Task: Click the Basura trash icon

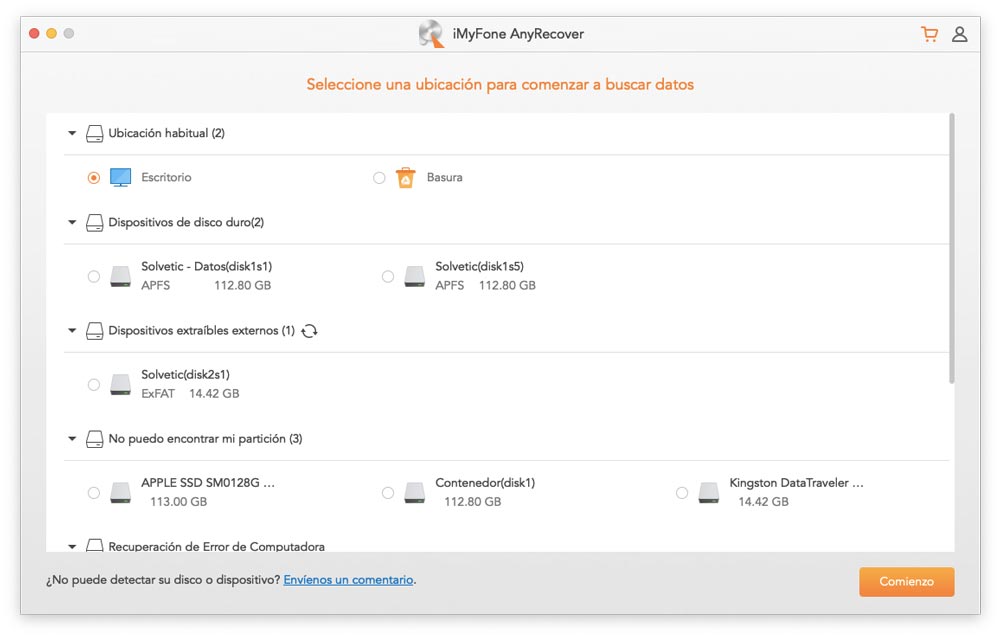Action: point(405,178)
